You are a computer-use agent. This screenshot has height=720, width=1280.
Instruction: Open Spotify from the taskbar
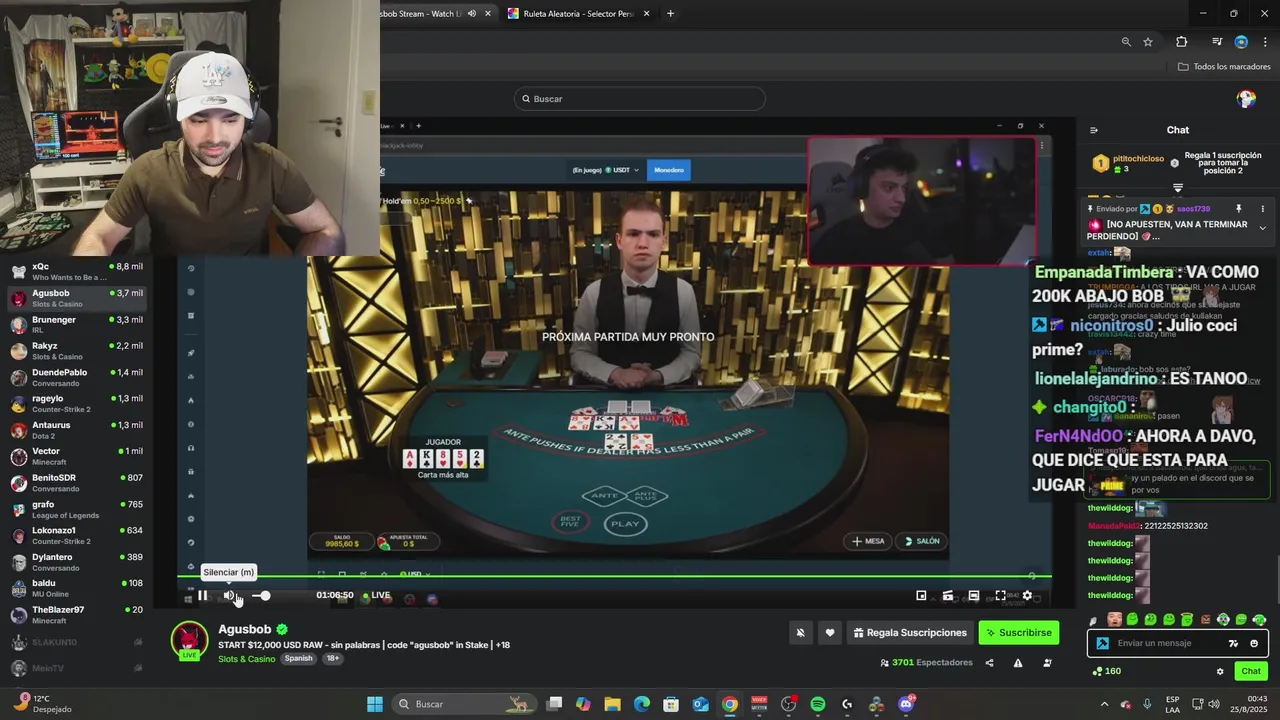pos(818,704)
